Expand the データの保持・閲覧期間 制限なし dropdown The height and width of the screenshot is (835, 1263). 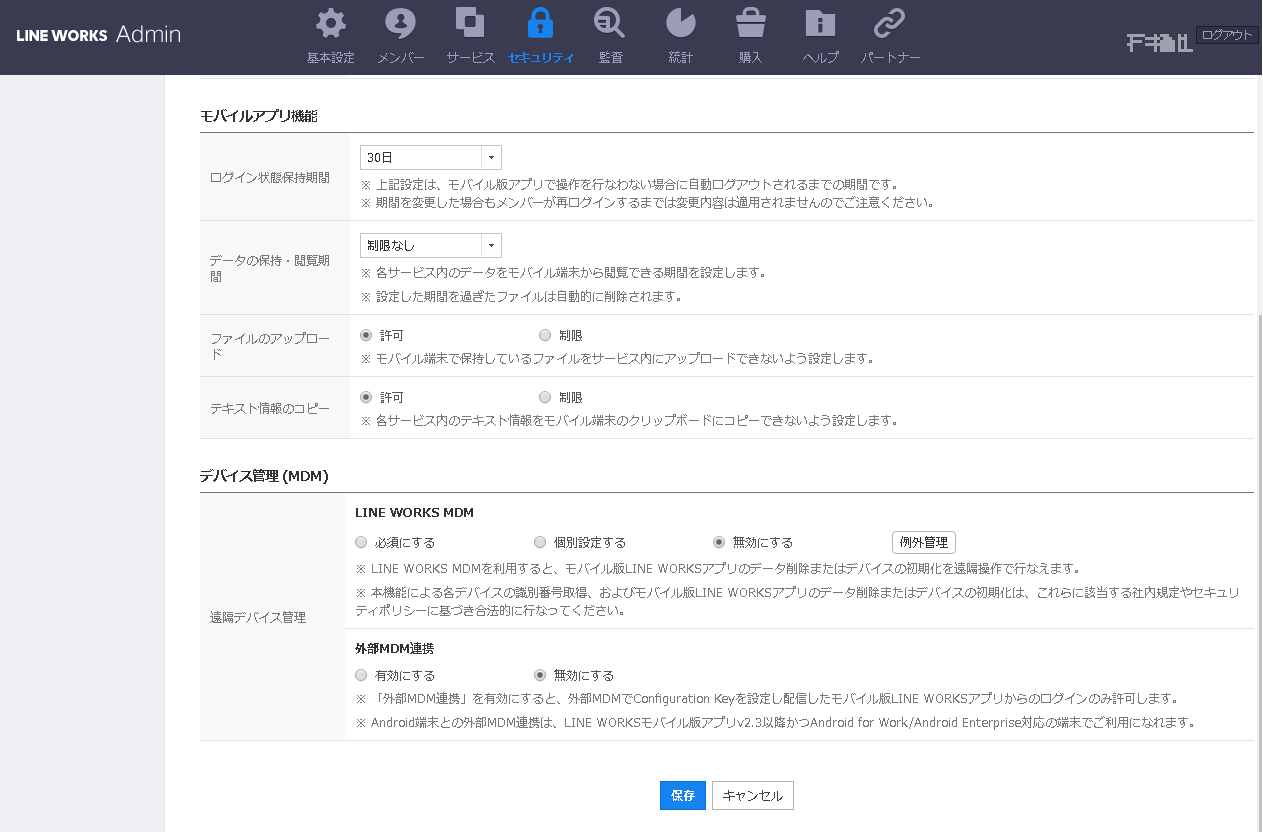point(430,246)
